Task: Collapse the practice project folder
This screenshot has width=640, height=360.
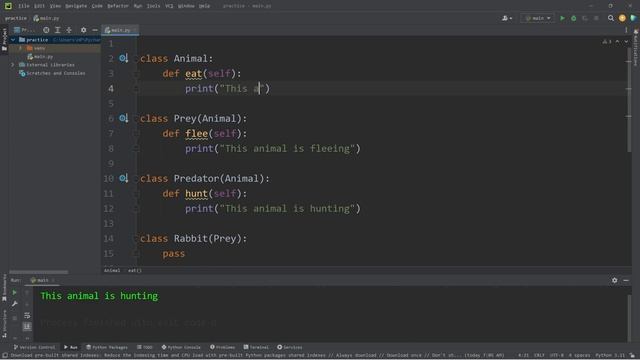Action: click(x=13, y=40)
